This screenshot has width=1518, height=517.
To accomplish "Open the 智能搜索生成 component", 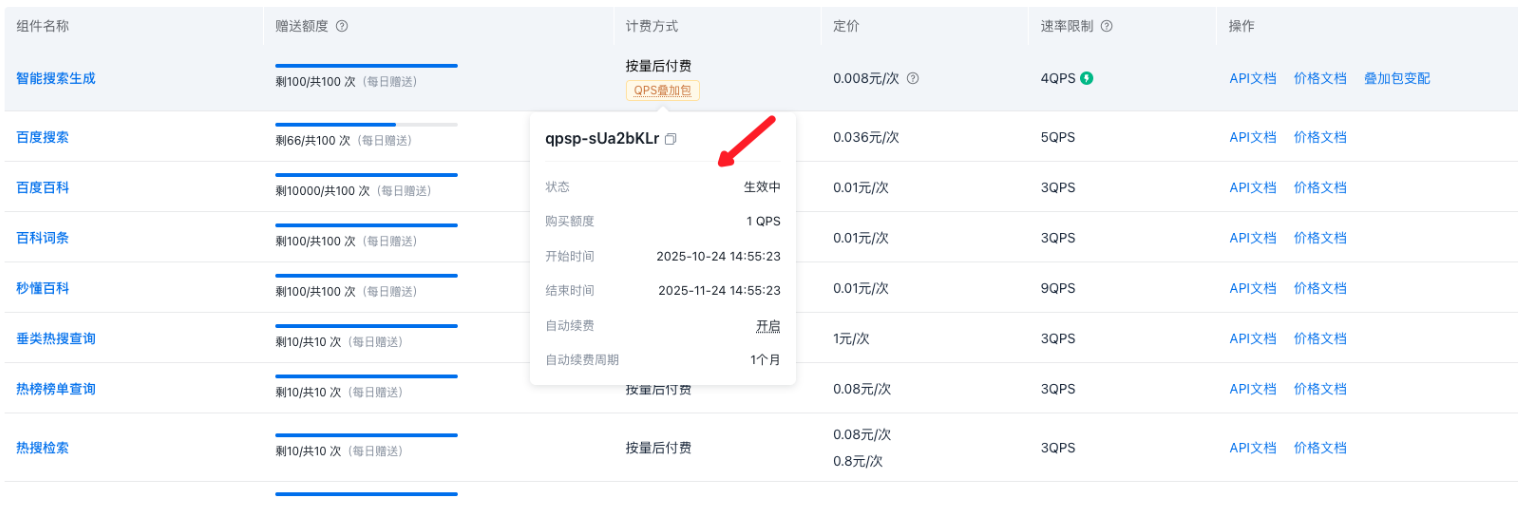I will tap(56, 78).
